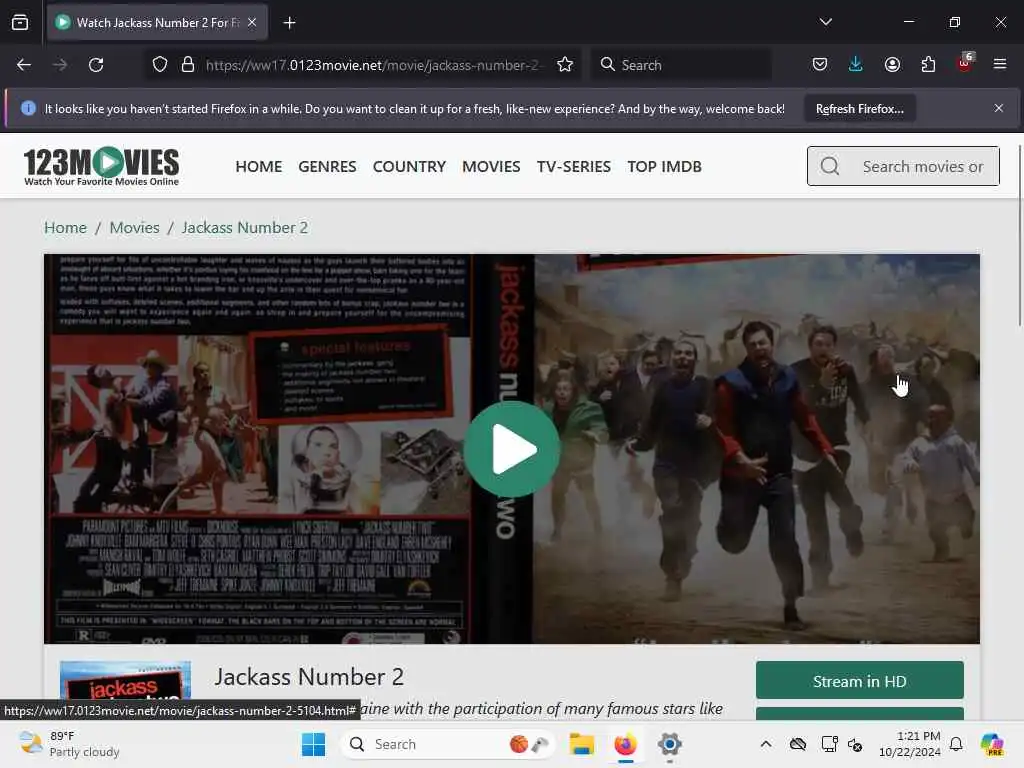Click the Firefox toolbar Search box
This screenshot has height=768, width=1024.
coord(682,65)
